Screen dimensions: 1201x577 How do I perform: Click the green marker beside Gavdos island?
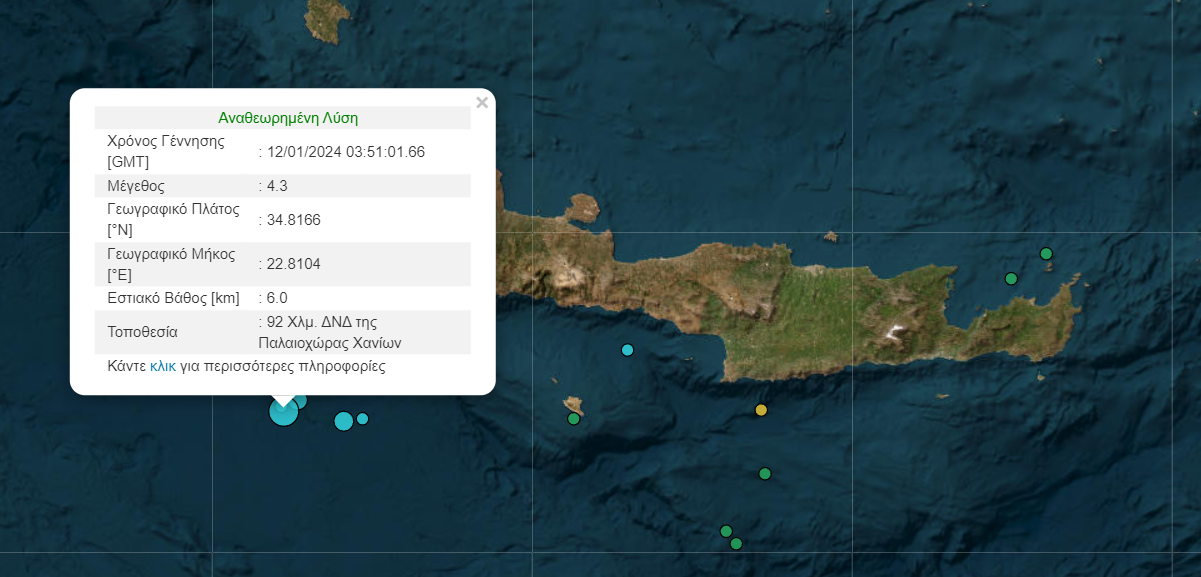point(574,418)
